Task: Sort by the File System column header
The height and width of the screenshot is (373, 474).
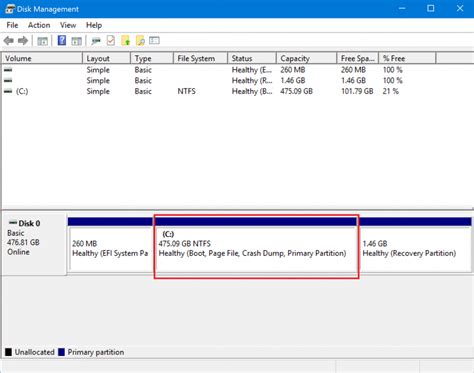Action: pyautogui.click(x=200, y=58)
